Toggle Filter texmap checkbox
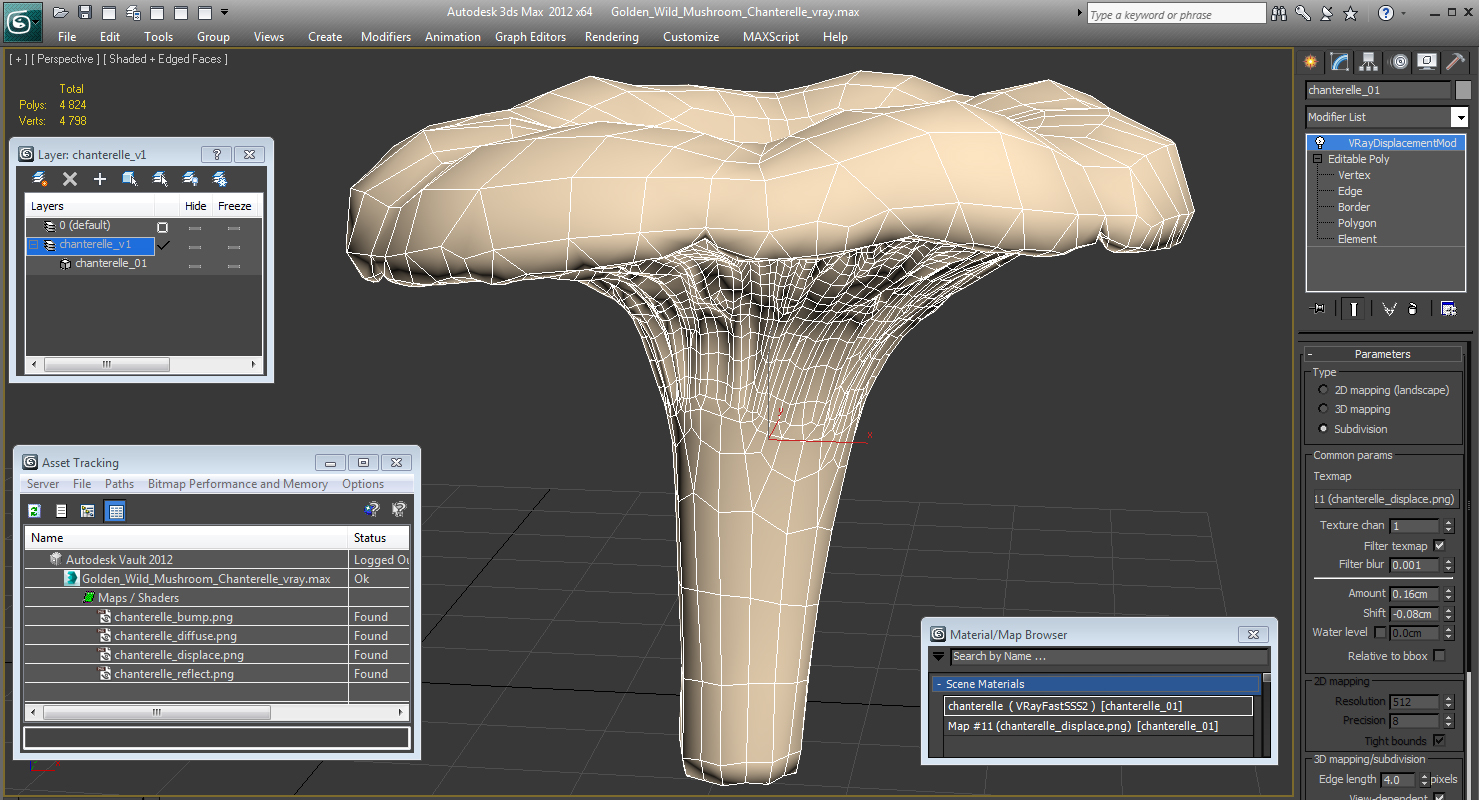The height and width of the screenshot is (800, 1479). pyautogui.click(x=1440, y=546)
